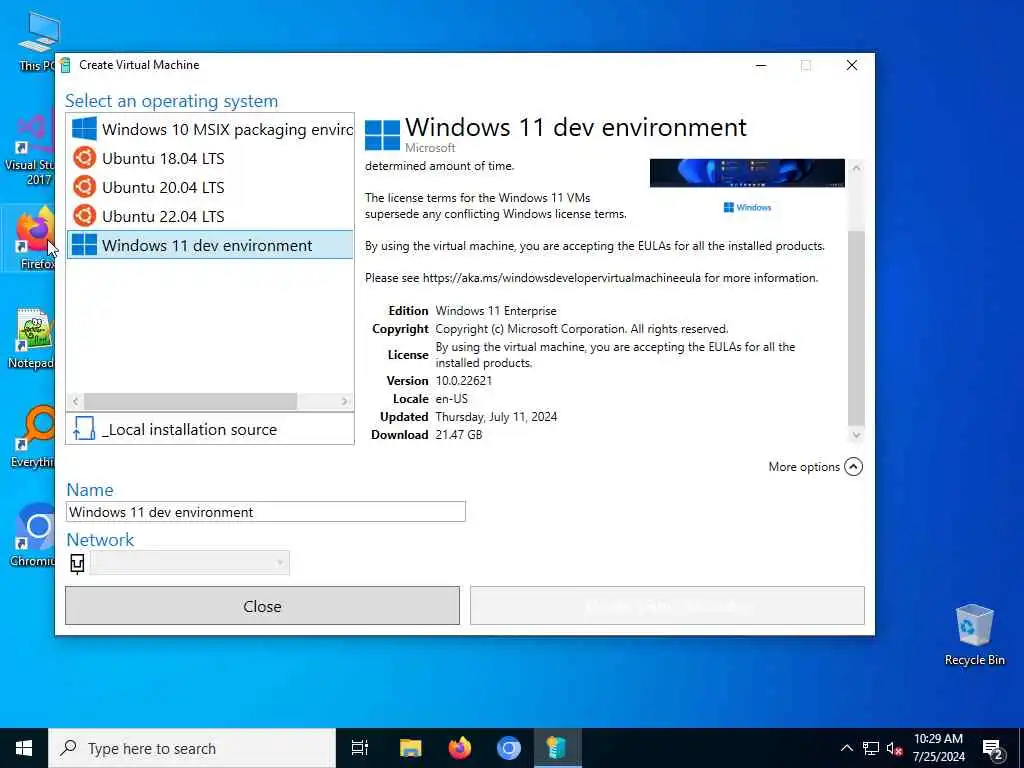Open Task View from the taskbar
This screenshot has height=768, width=1024.
click(x=360, y=748)
